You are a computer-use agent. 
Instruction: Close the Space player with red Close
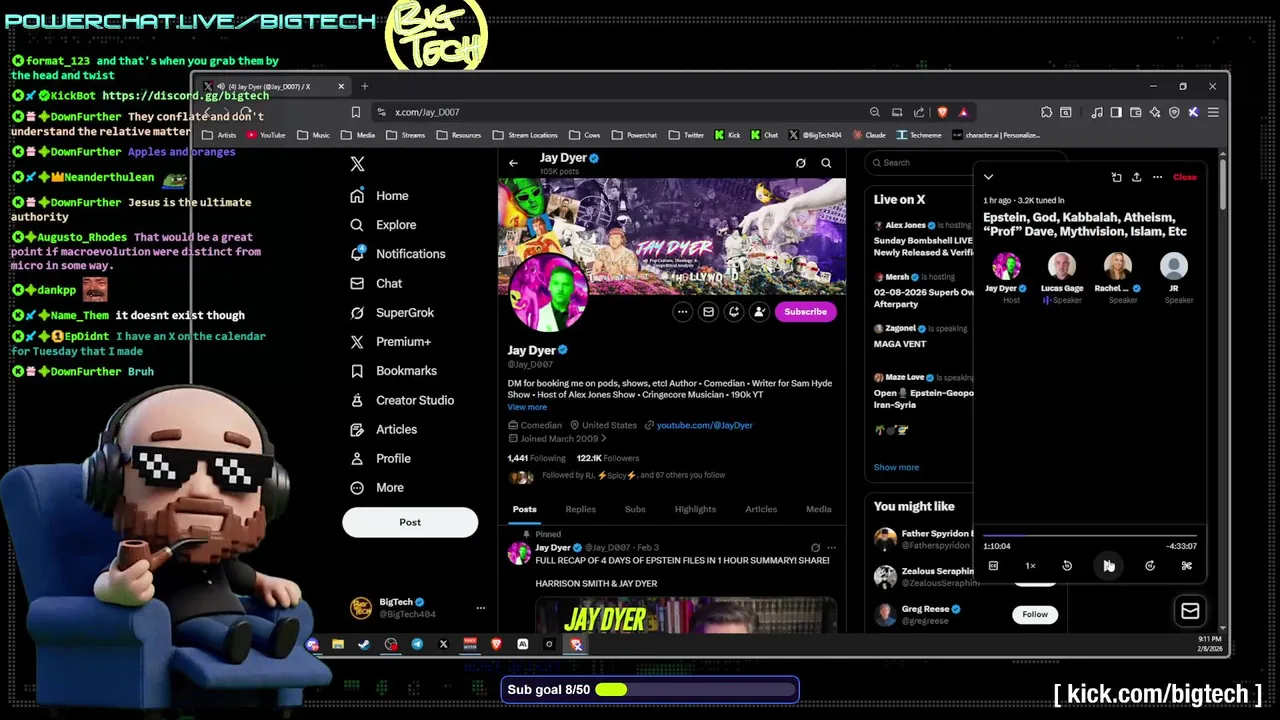pos(1184,177)
